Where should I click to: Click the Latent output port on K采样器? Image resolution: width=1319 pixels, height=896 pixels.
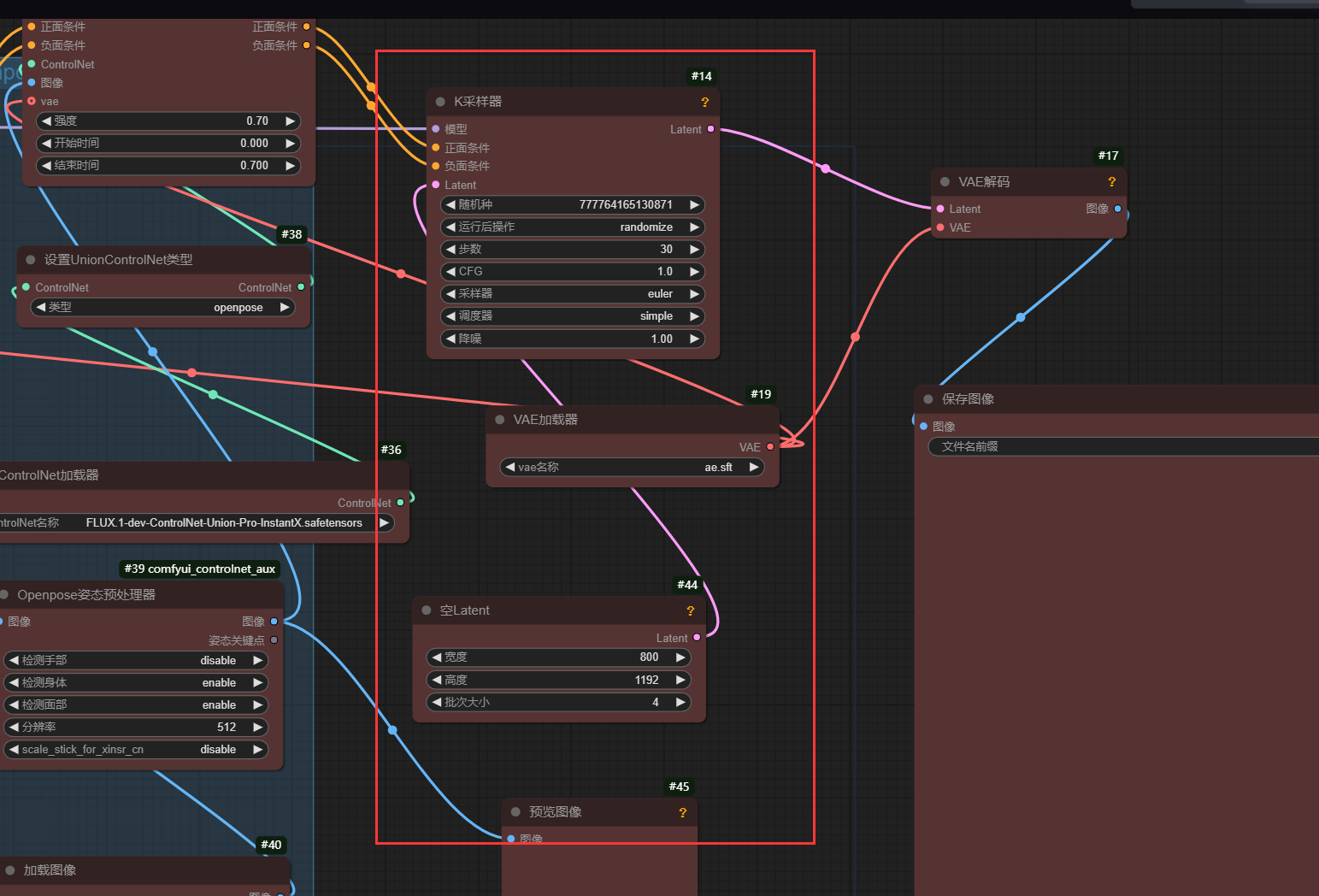tap(711, 129)
